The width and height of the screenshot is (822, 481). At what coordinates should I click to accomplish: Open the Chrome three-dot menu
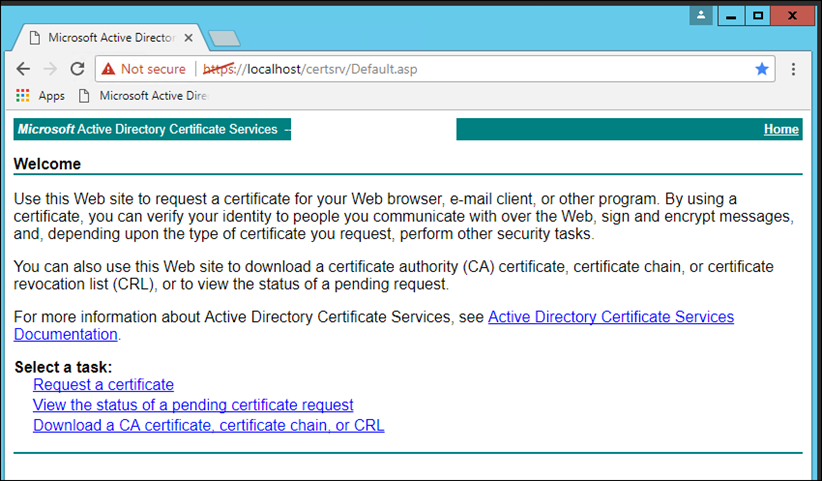pyautogui.click(x=793, y=69)
